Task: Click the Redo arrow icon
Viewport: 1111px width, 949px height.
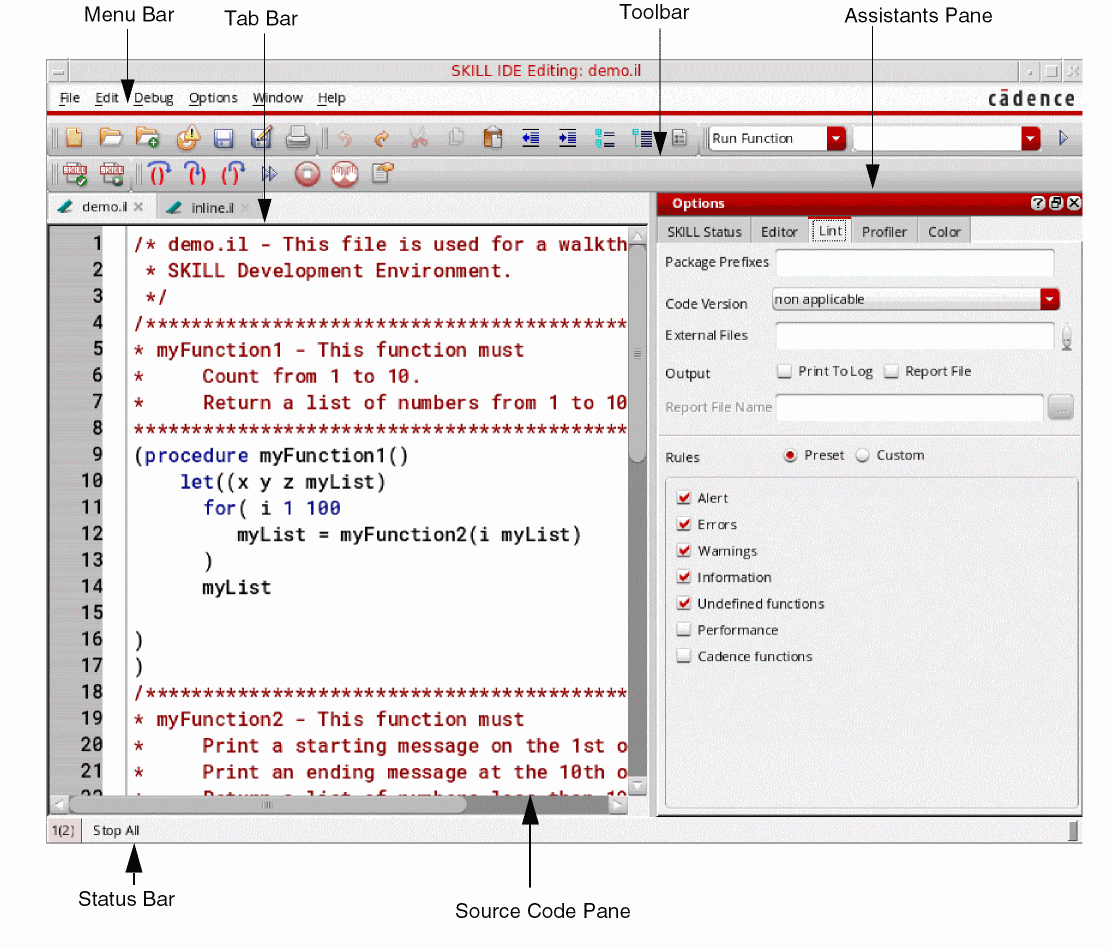Action: [381, 138]
